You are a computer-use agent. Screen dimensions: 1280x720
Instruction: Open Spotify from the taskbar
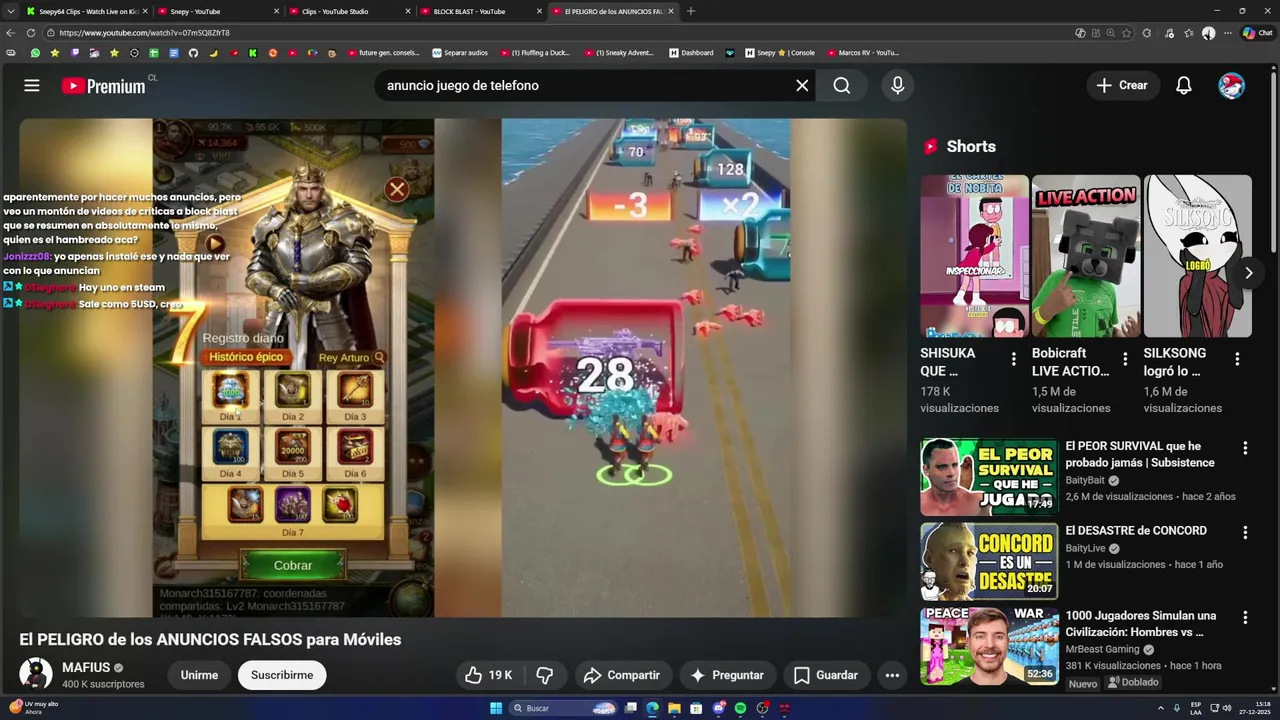click(740, 708)
